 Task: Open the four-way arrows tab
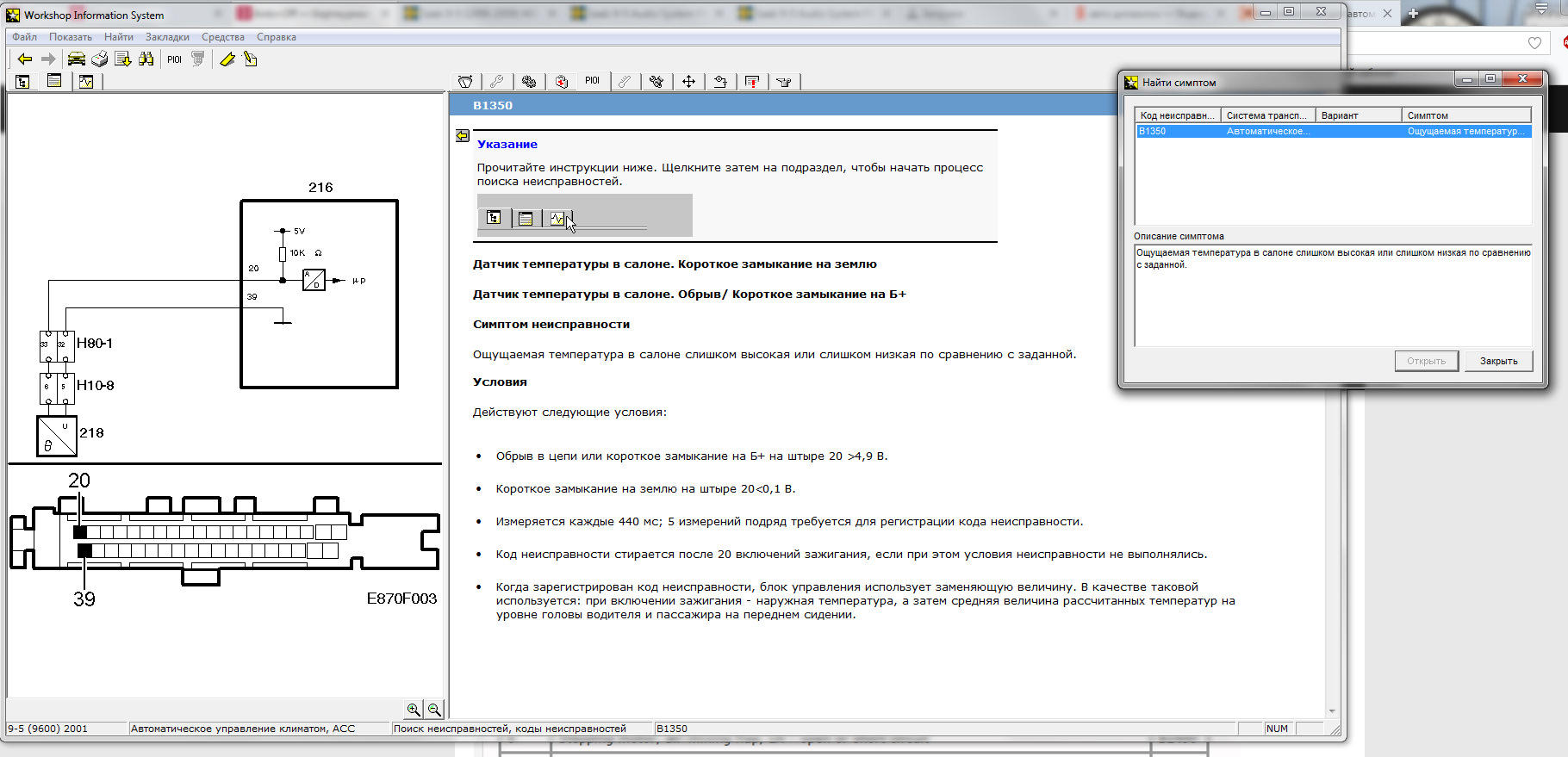(x=688, y=82)
